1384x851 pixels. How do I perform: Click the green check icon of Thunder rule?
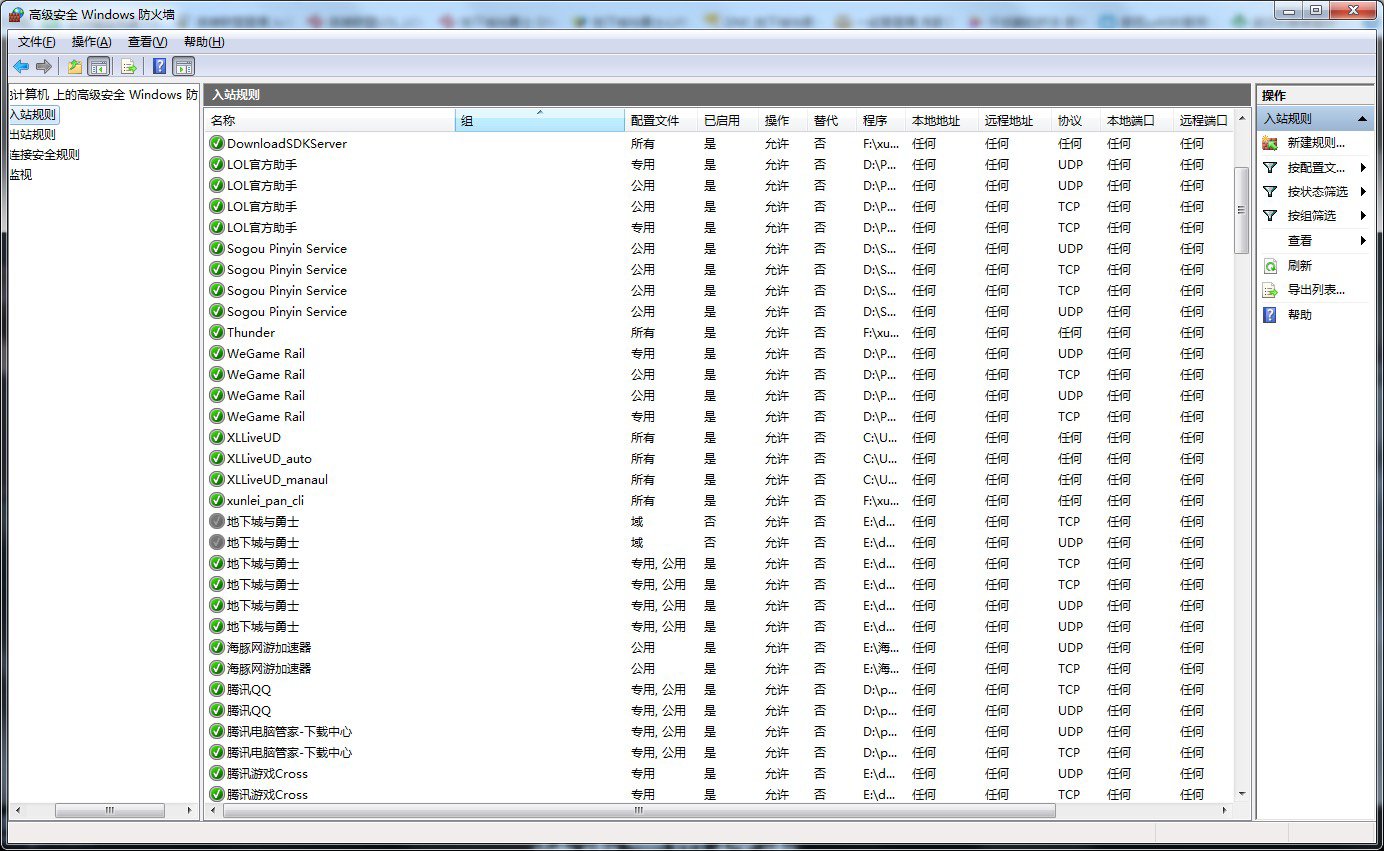point(217,332)
